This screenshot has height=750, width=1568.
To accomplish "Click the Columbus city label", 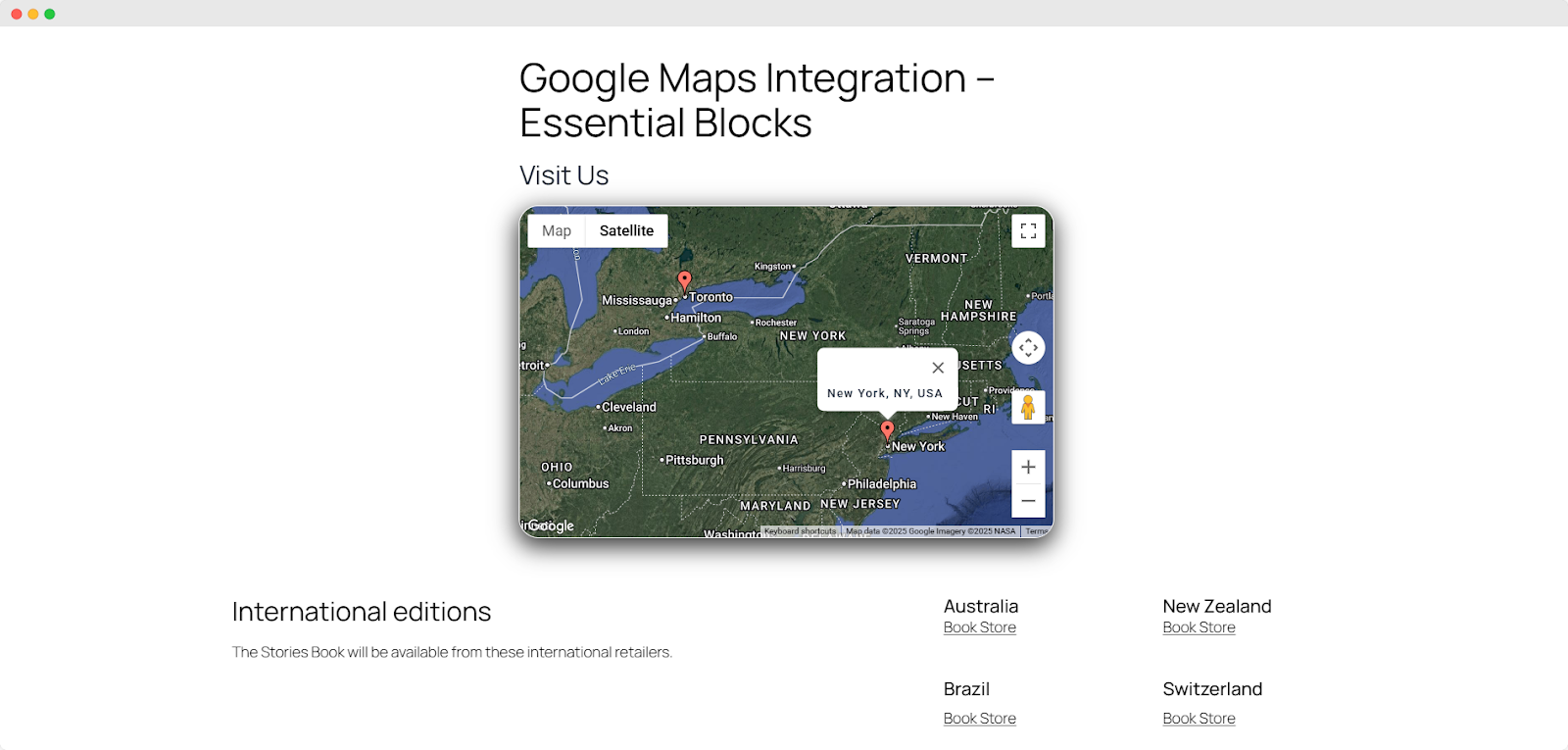I will [580, 483].
